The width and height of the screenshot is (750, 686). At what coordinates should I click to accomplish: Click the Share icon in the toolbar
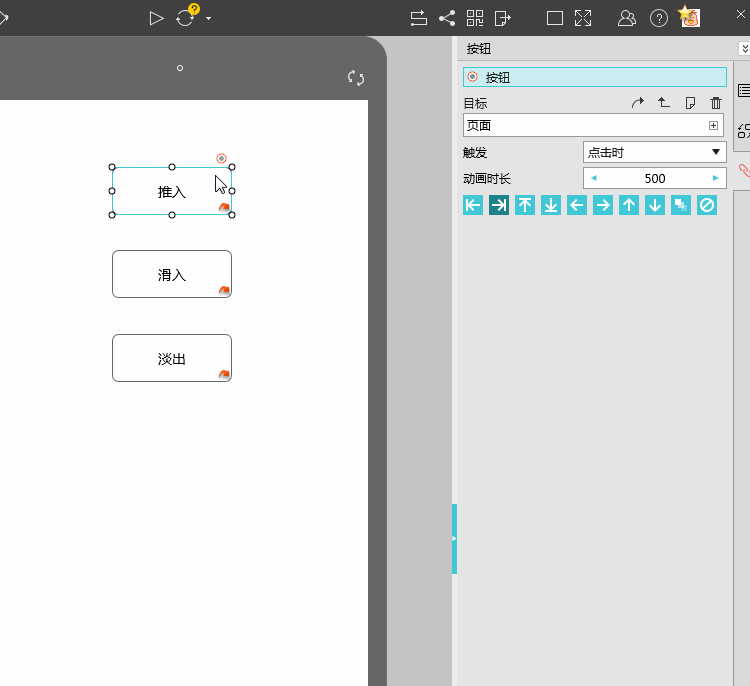point(447,19)
